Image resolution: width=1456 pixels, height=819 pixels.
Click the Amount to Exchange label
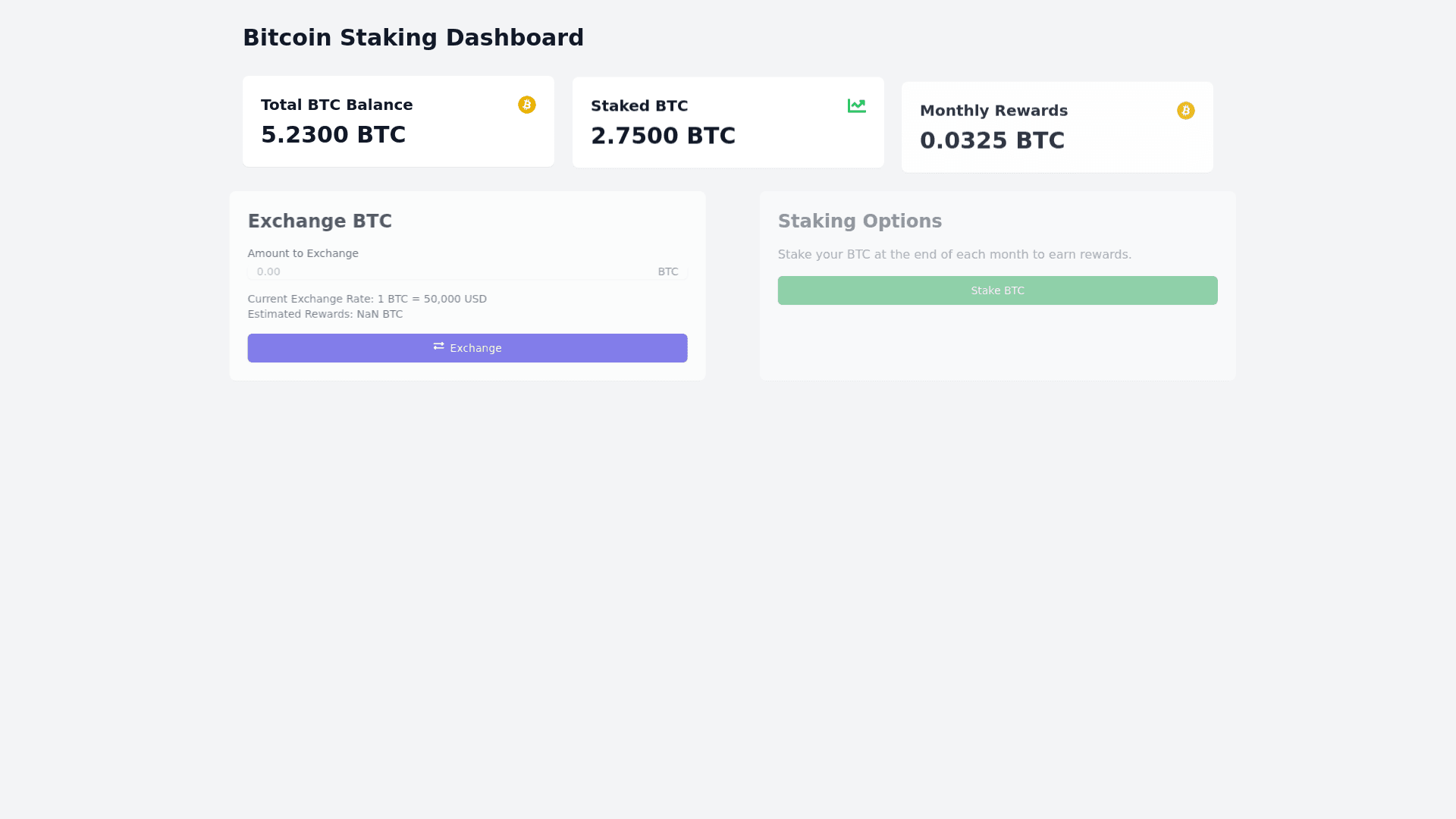[303, 253]
